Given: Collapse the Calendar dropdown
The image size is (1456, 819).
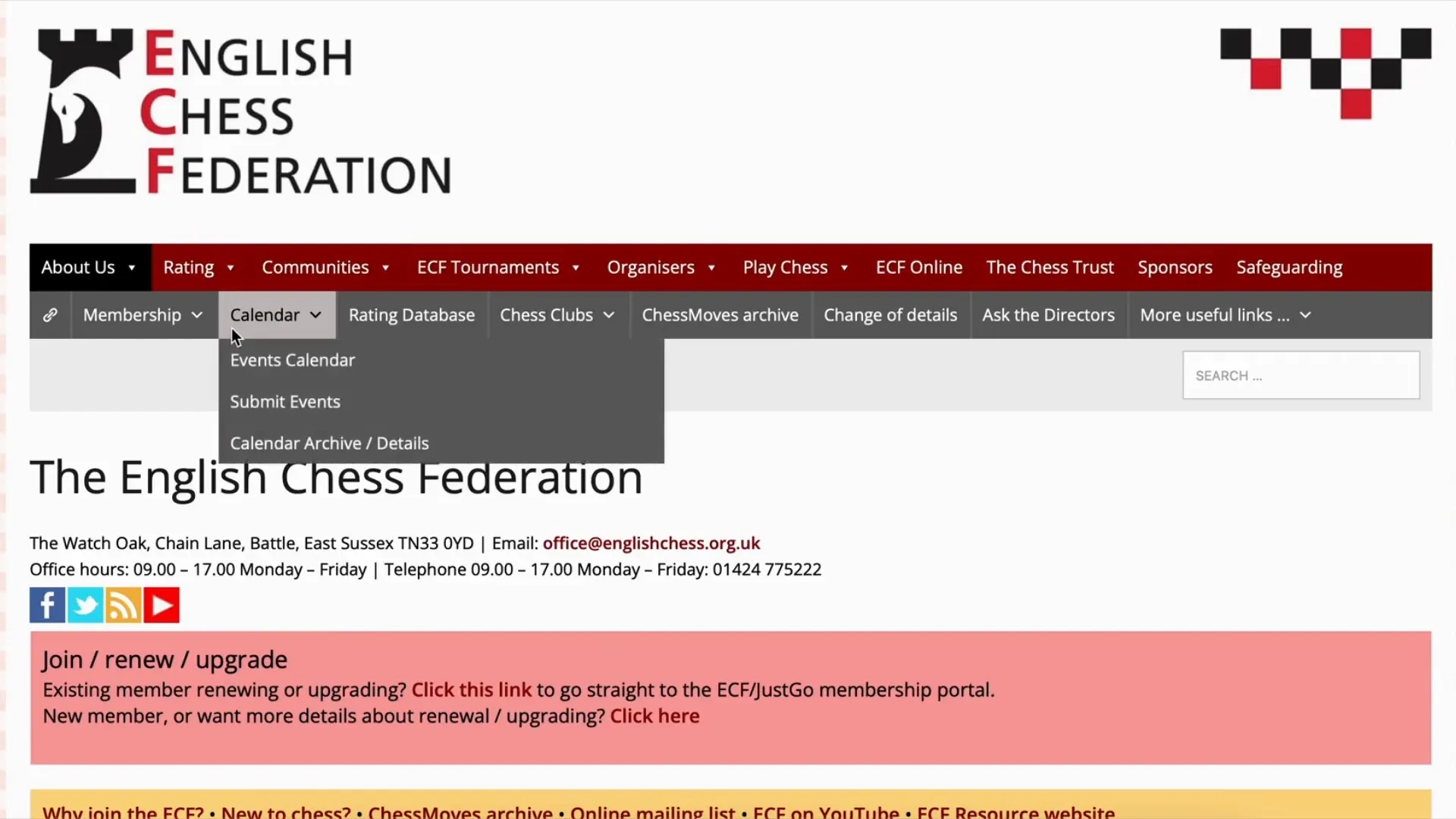Looking at the screenshot, I should pyautogui.click(x=277, y=315).
